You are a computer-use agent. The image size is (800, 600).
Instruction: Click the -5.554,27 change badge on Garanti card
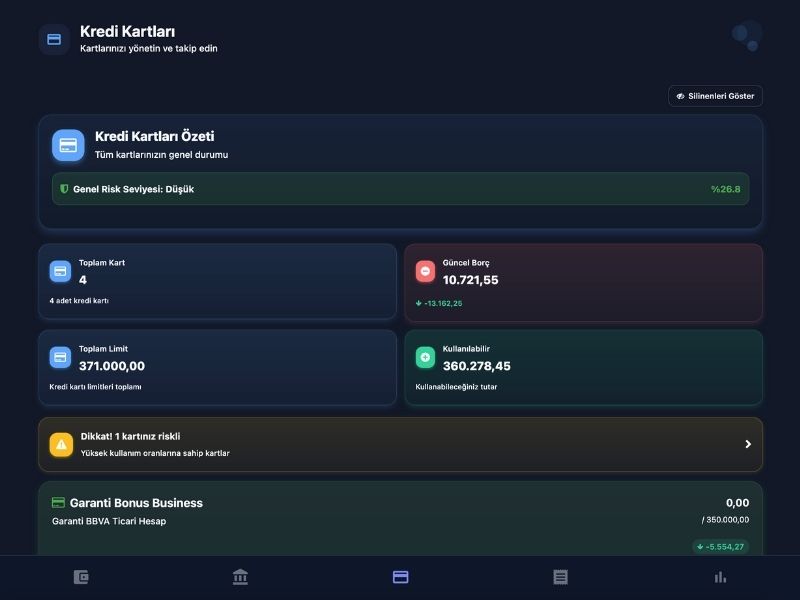720,547
